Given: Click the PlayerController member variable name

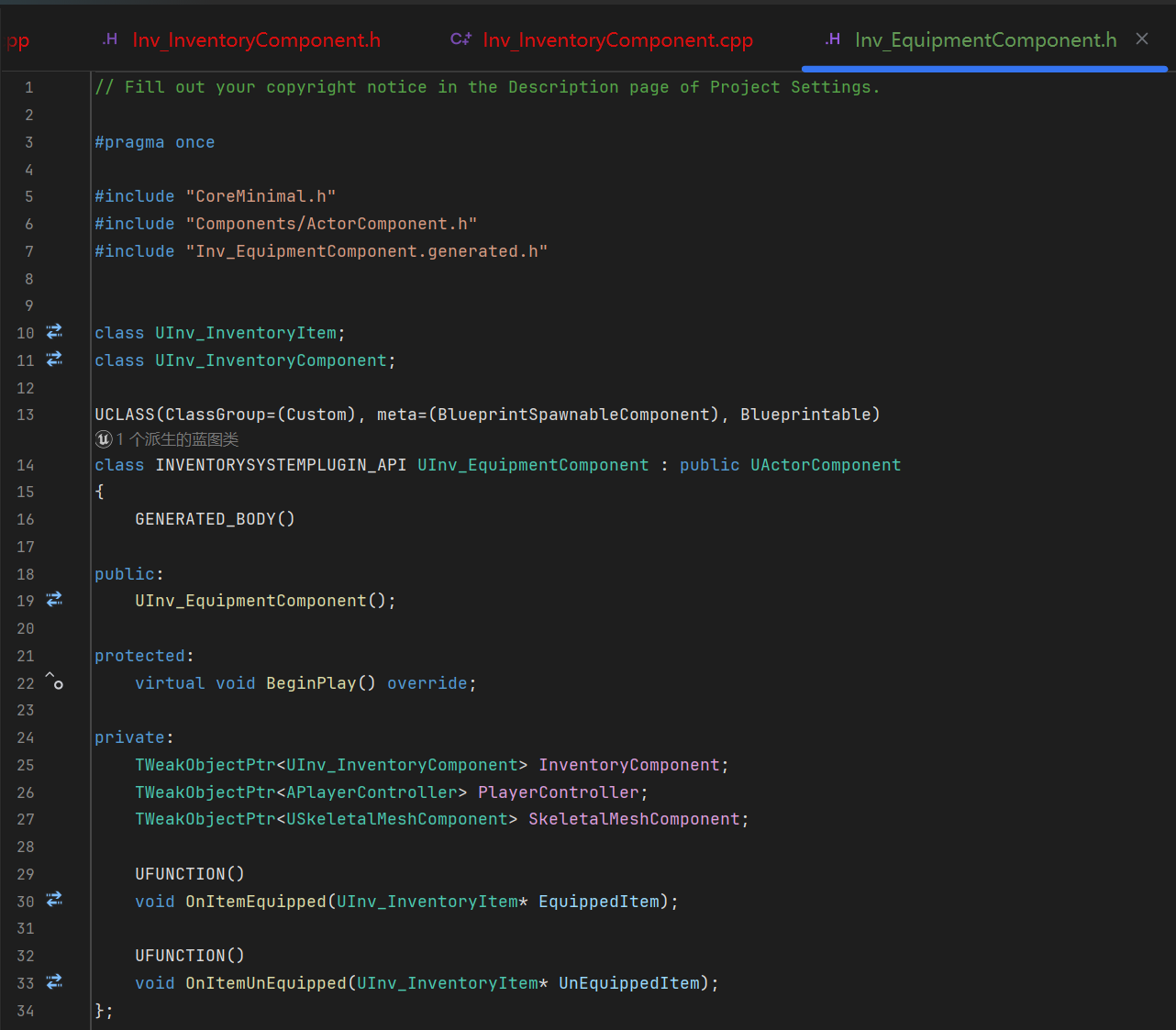Looking at the screenshot, I should click(x=559, y=792).
